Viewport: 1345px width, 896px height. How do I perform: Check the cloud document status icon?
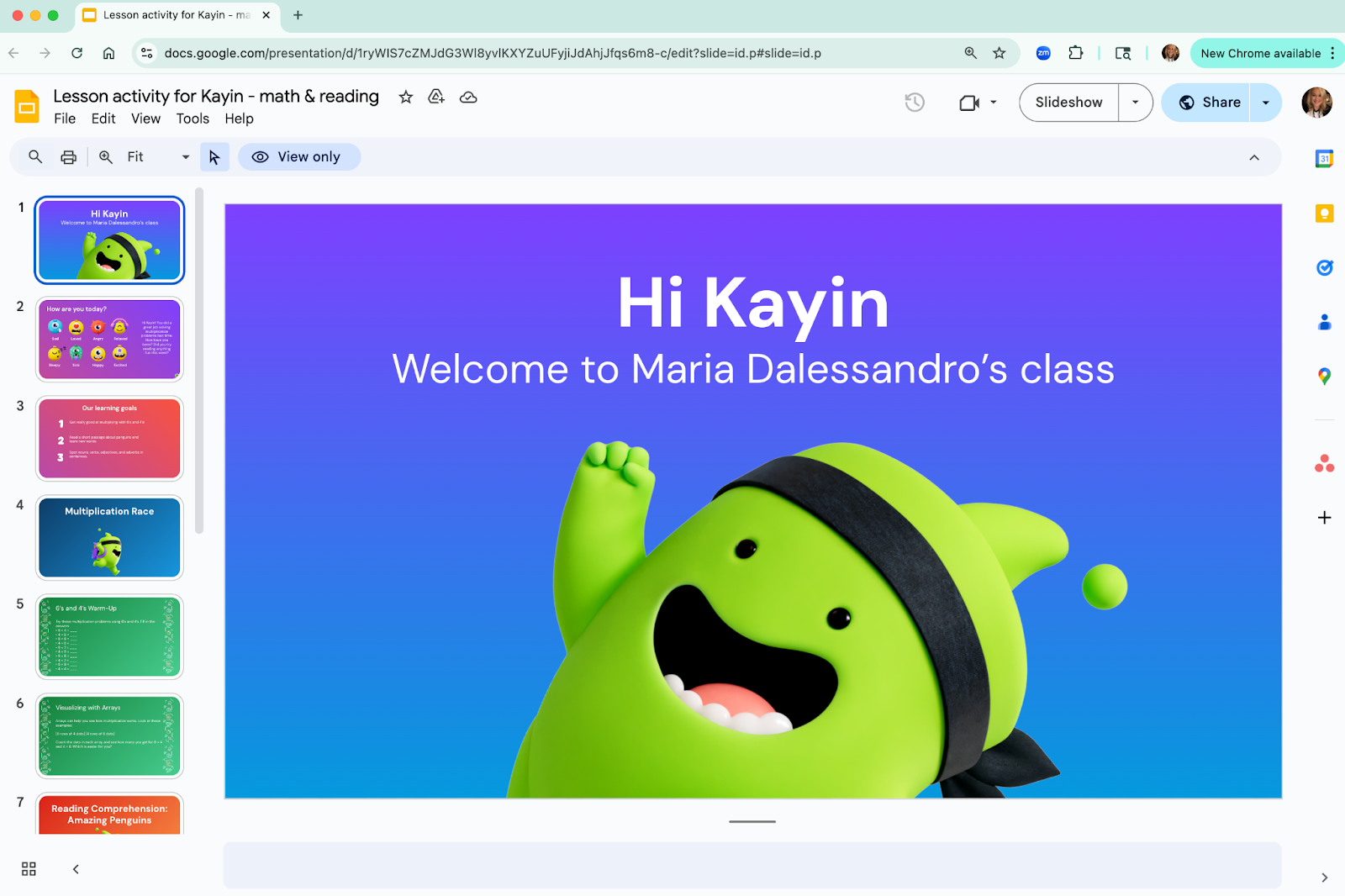coord(468,98)
